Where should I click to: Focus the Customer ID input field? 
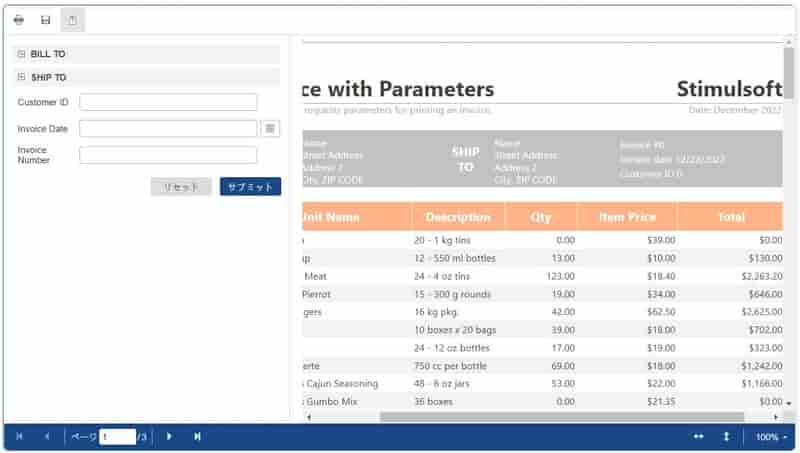(x=168, y=102)
